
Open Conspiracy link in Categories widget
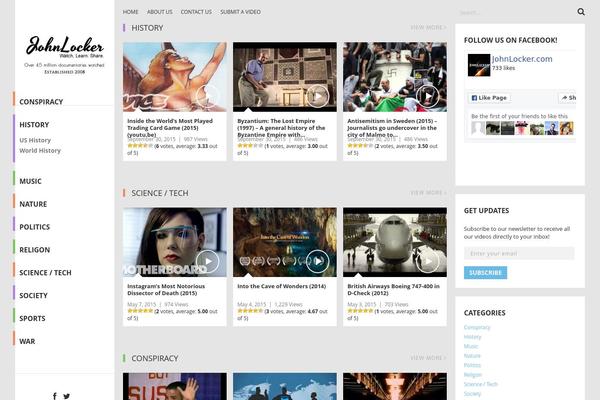click(477, 327)
